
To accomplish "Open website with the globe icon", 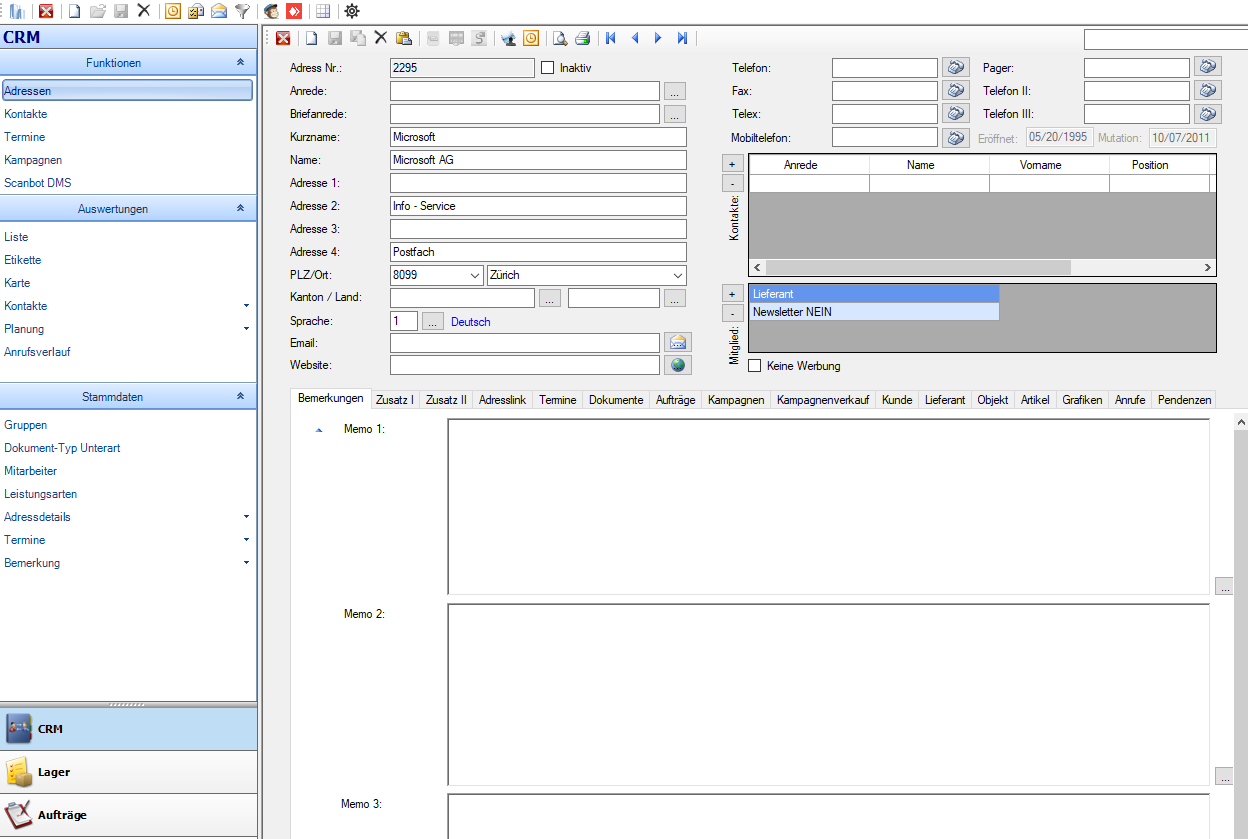I will tap(678, 365).
